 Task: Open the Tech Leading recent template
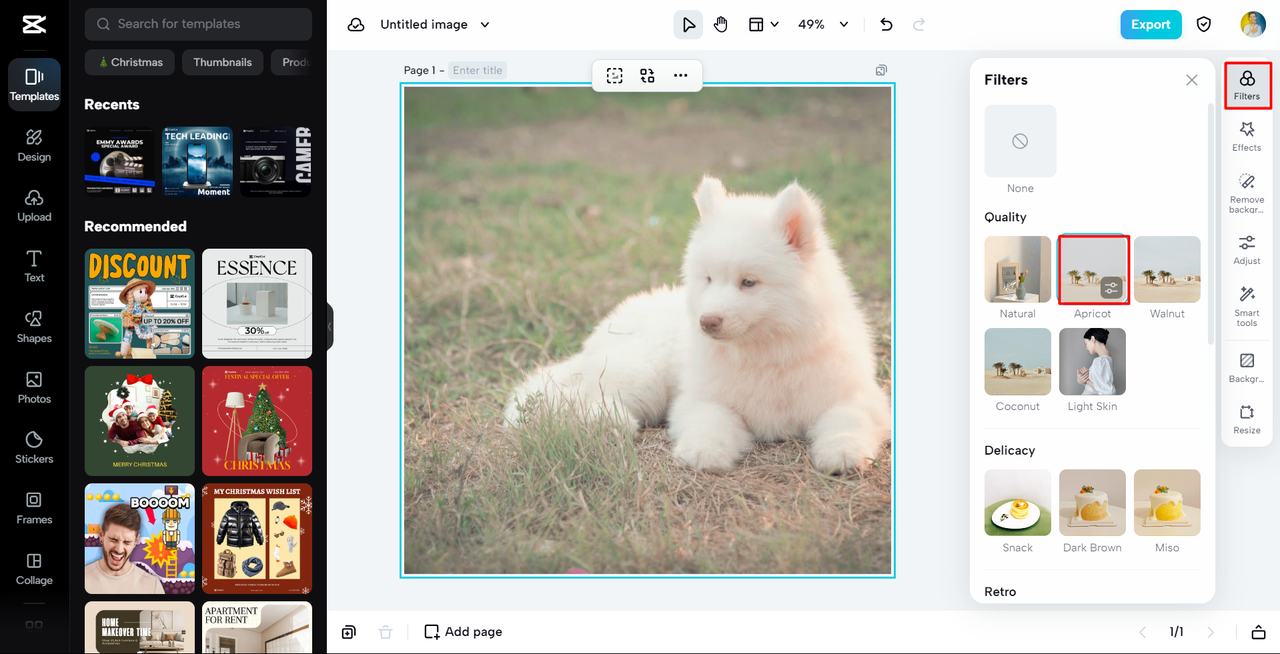[197, 162]
